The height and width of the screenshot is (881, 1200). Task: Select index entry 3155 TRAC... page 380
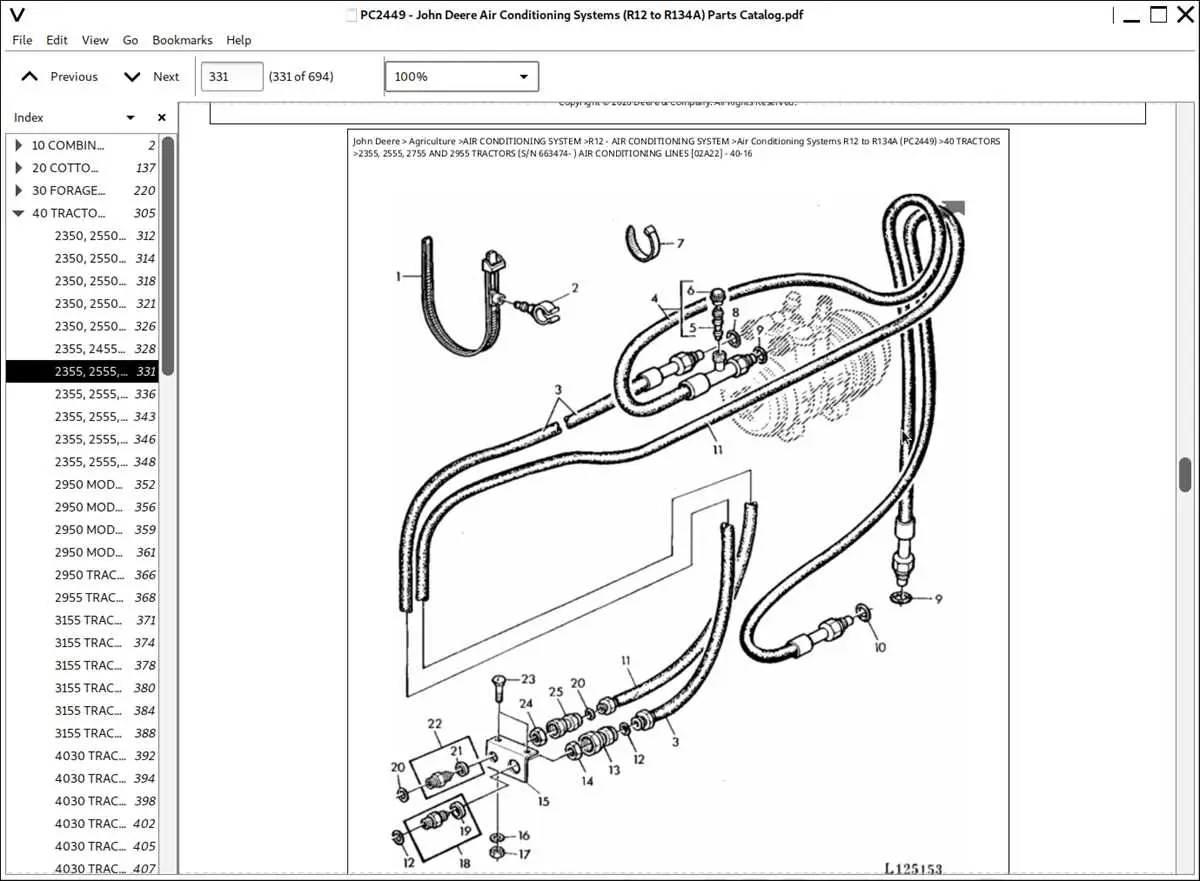pos(82,688)
